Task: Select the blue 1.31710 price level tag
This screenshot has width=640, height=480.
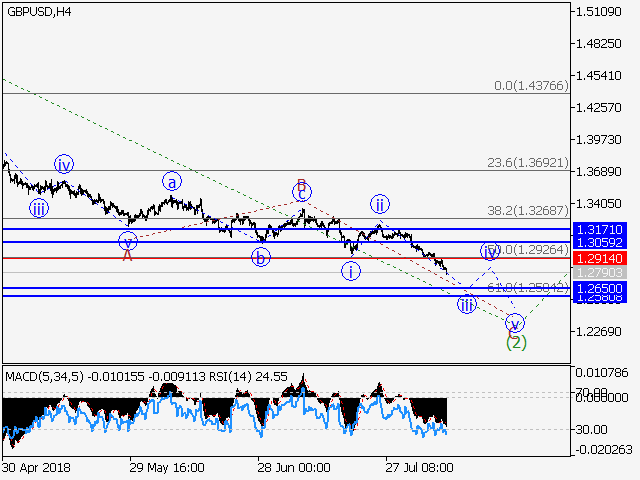Action: coord(601,229)
